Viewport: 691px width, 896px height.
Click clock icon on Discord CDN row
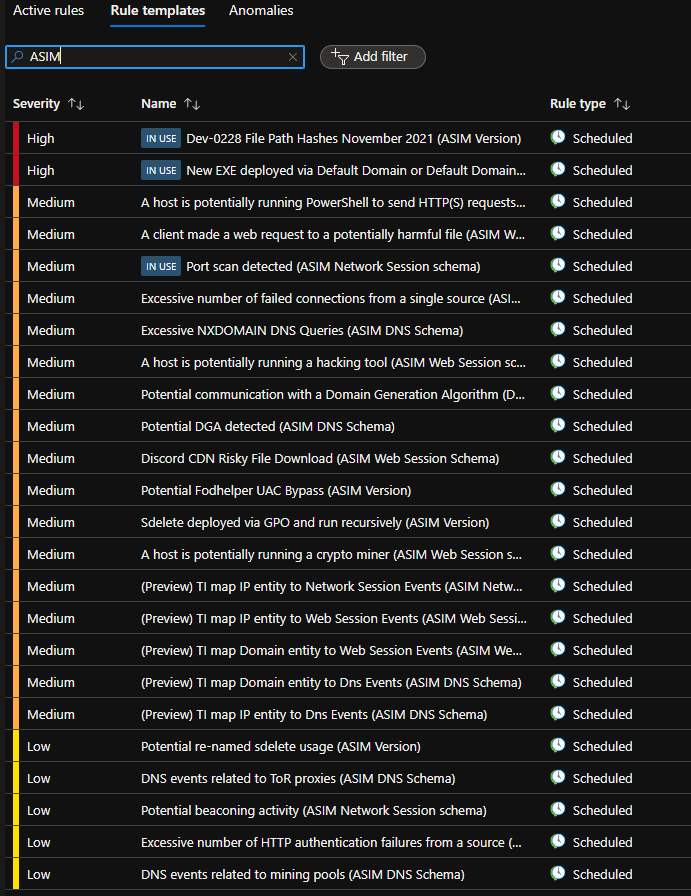pos(558,457)
